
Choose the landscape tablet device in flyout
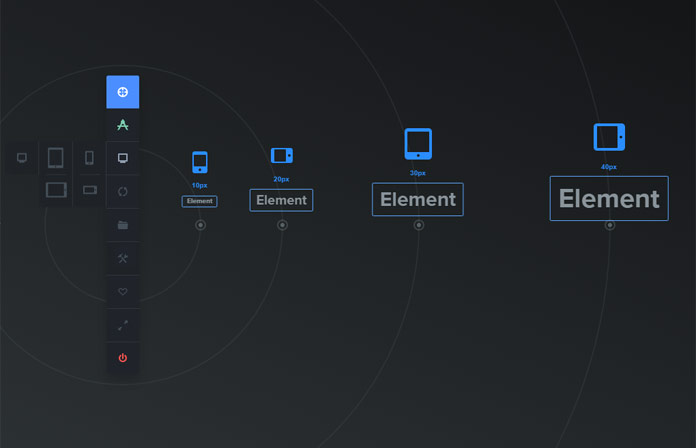[56, 189]
